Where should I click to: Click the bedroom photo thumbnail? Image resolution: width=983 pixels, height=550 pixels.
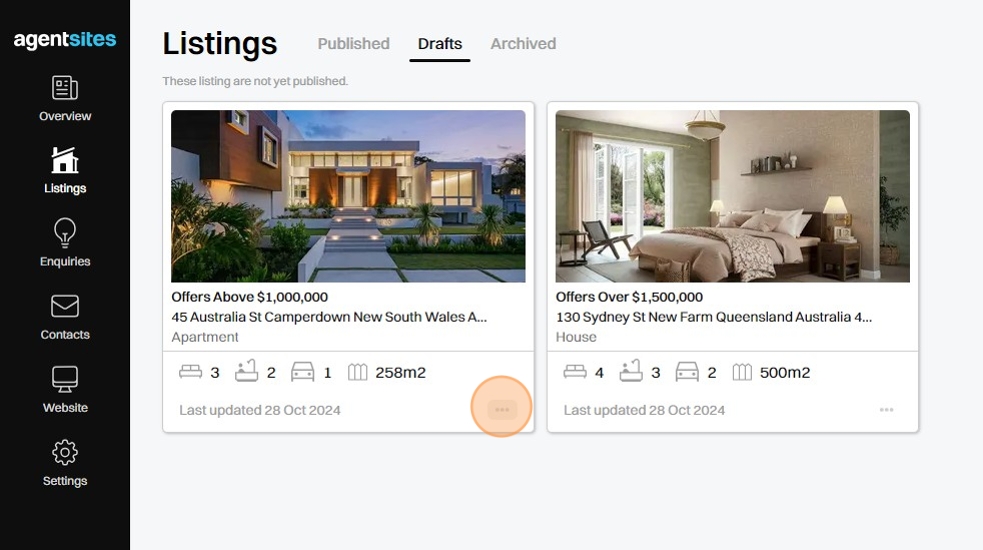(732, 196)
